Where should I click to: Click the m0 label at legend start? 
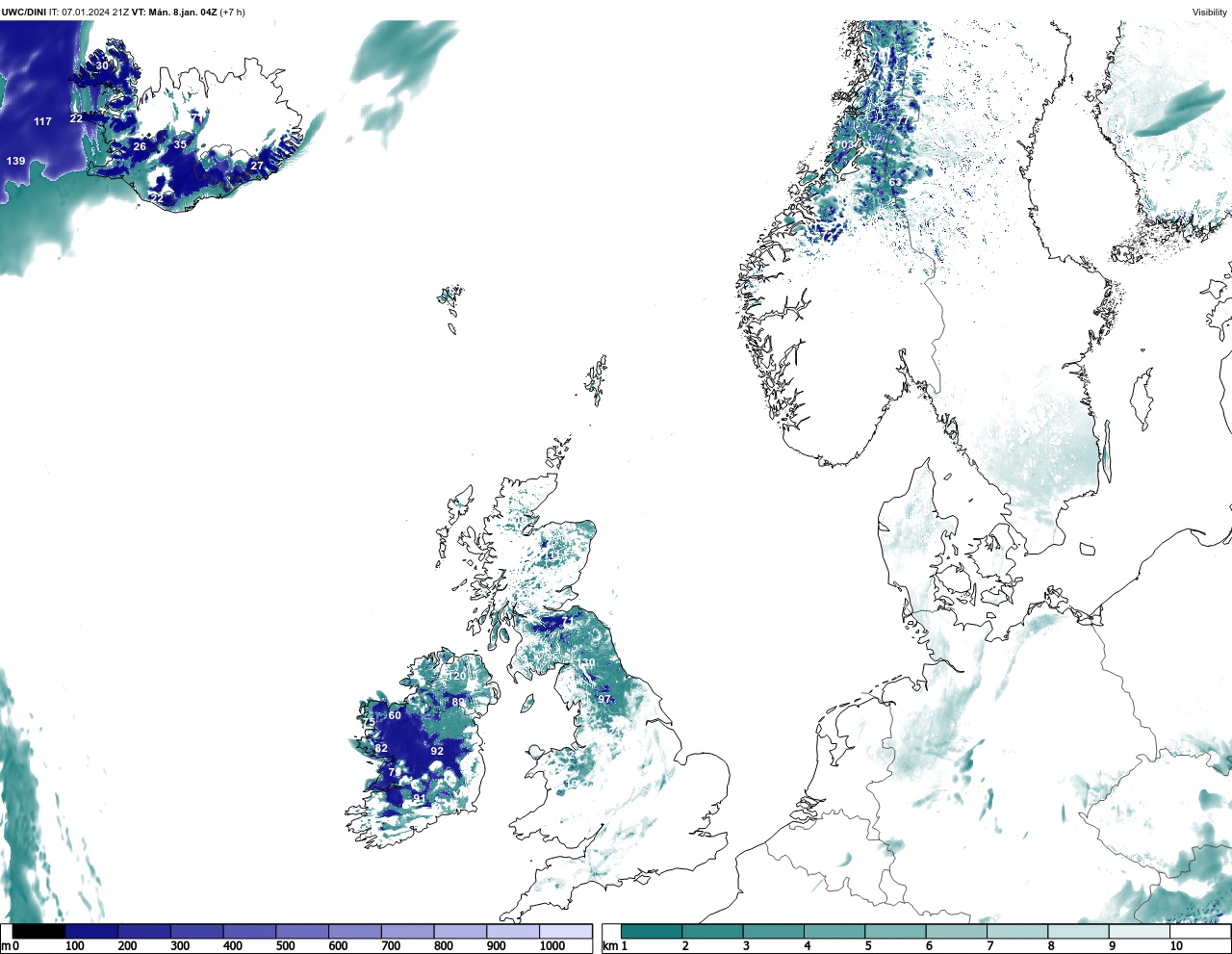coord(10,946)
